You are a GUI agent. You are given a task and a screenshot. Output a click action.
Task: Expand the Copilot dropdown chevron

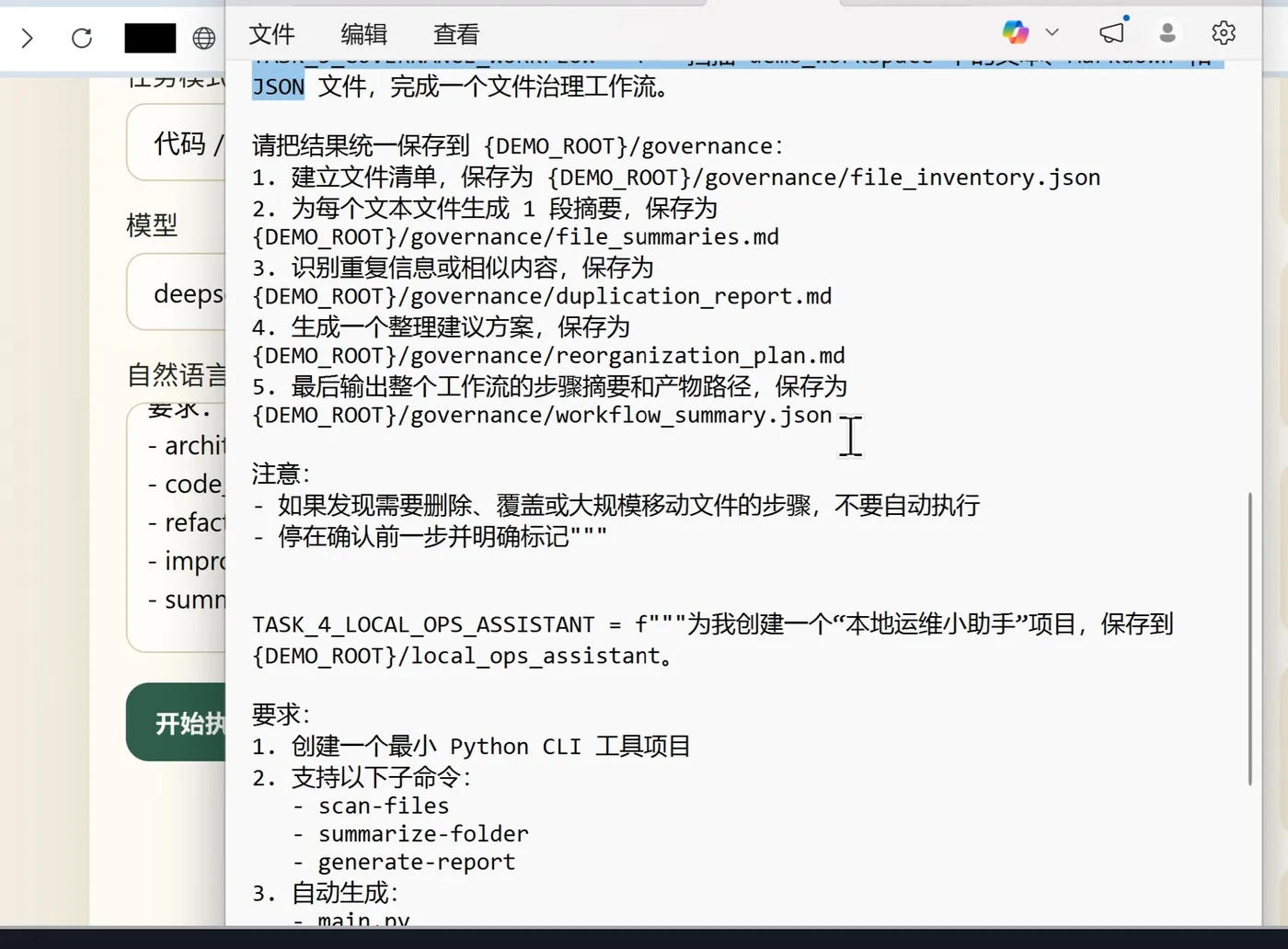1052,32
